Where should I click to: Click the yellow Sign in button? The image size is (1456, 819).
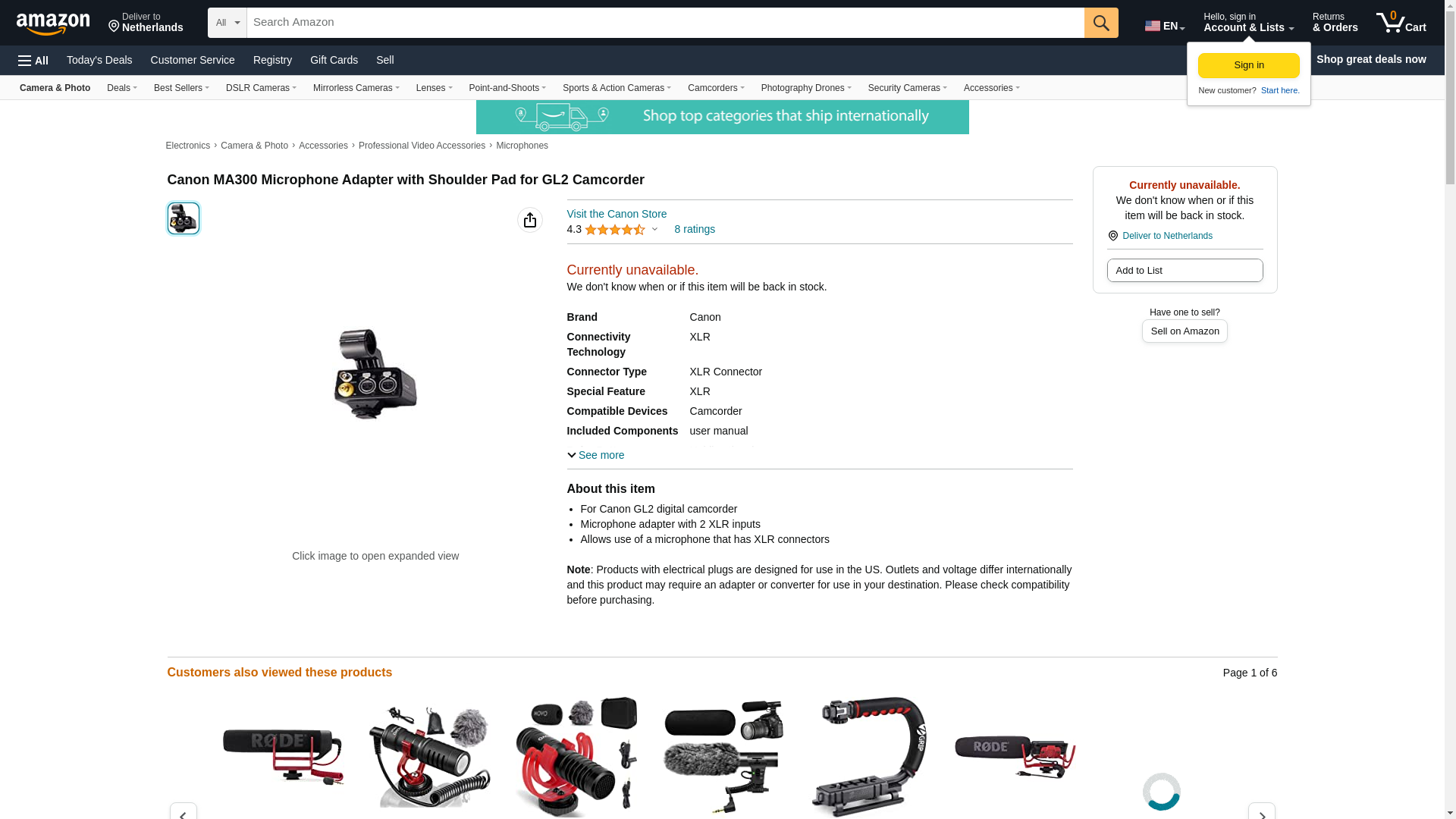[x=1249, y=66]
